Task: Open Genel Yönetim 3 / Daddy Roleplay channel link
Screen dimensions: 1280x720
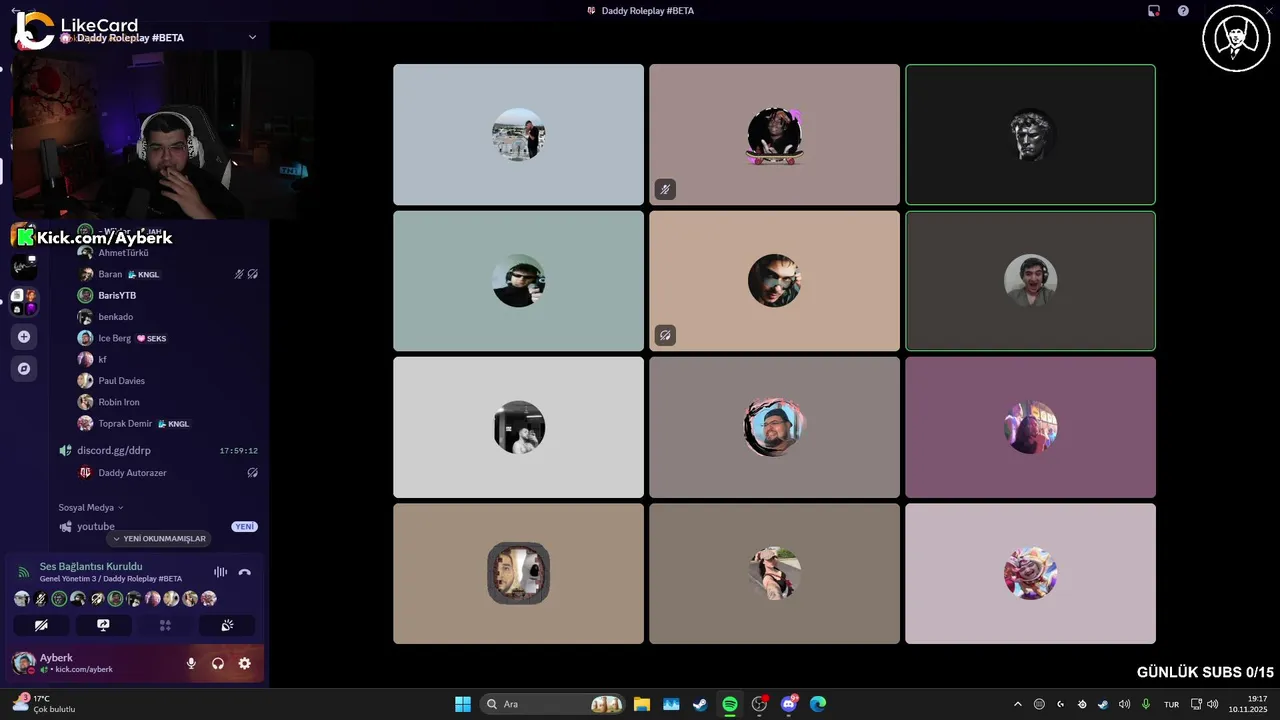Action: tap(111, 579)
